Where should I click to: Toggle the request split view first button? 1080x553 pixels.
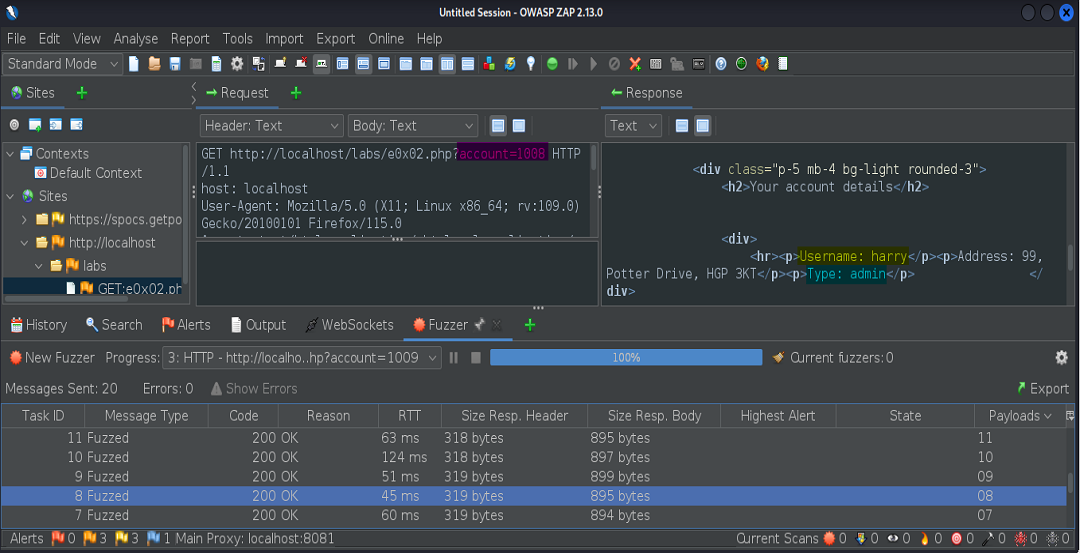tap(499, 125)
